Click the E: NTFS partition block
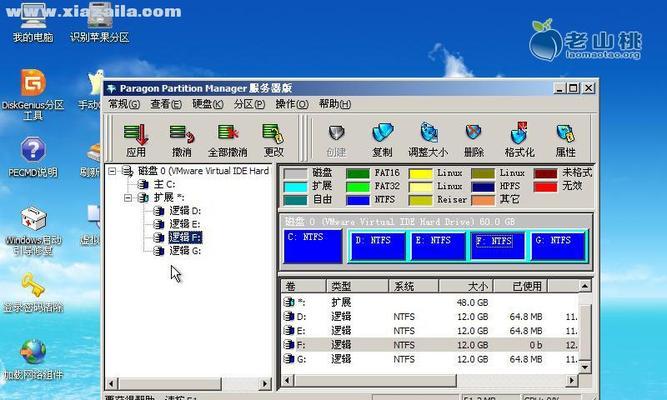Viewport: 667px width, 400px height. 438,246
